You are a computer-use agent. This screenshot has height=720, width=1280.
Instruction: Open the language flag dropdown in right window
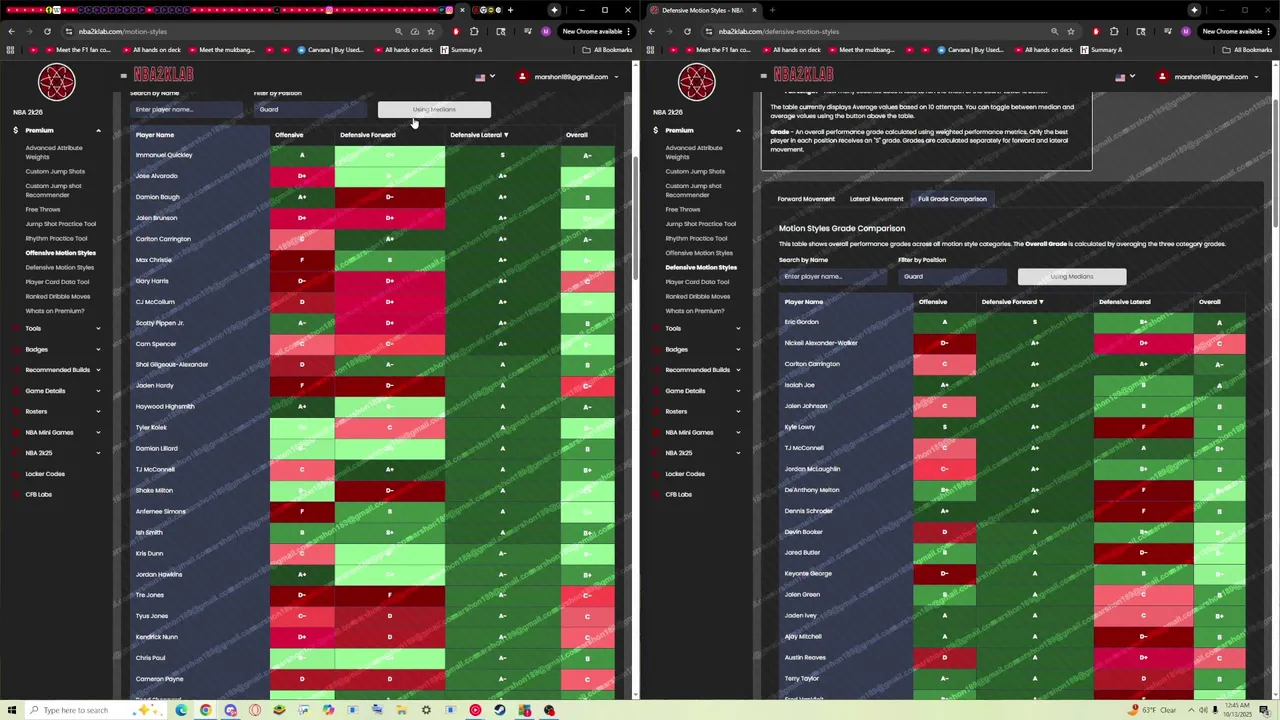click(1125, 77)
